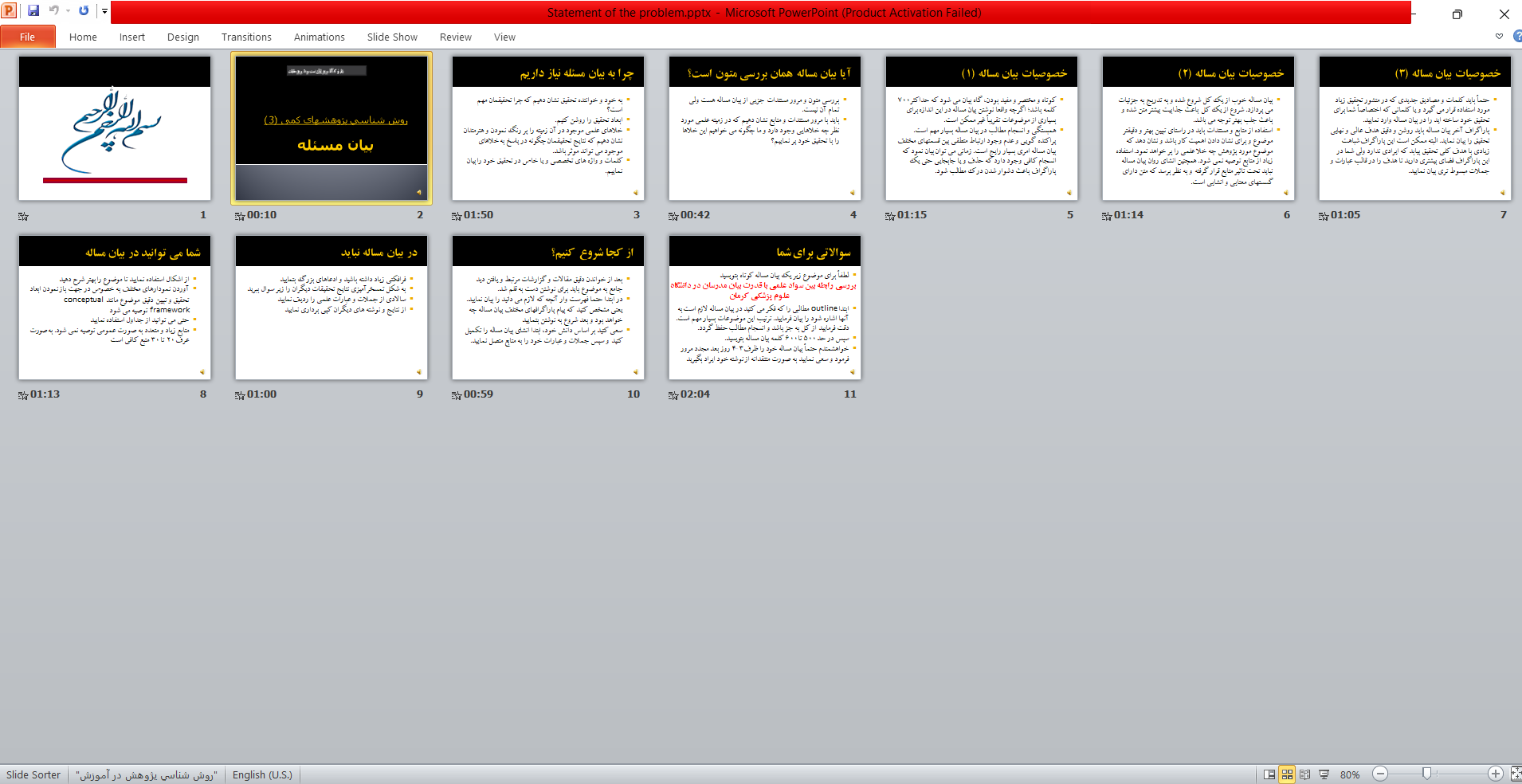Click the transition star icon beside 00:10
1522x784 pixels.
240,216
